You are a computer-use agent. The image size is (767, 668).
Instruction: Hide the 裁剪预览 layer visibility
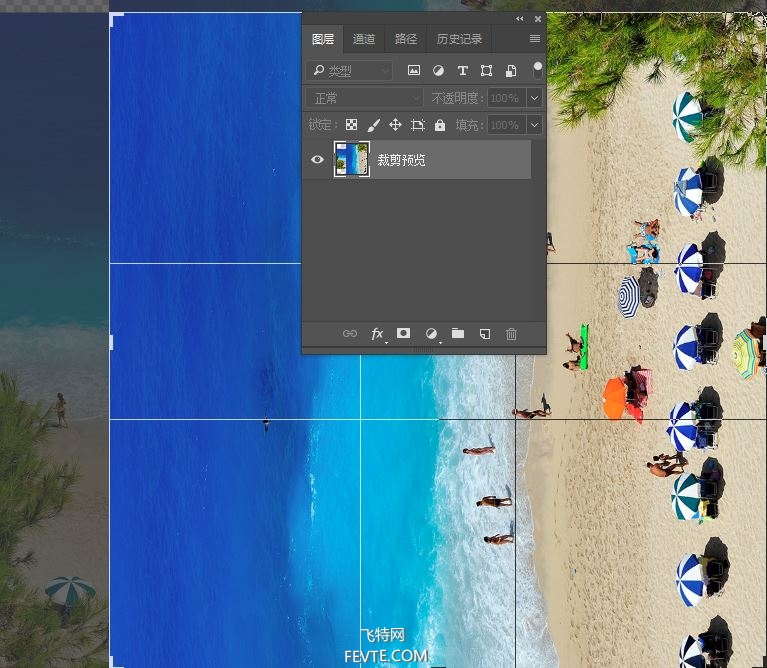(x=317, y=159)
